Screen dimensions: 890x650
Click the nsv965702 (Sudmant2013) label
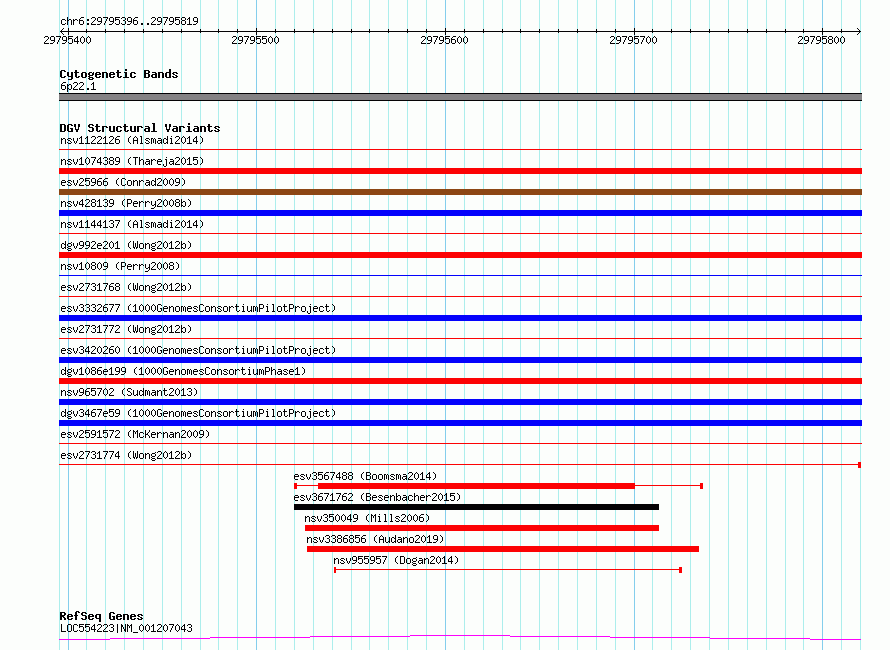click(x=129, y=392)
